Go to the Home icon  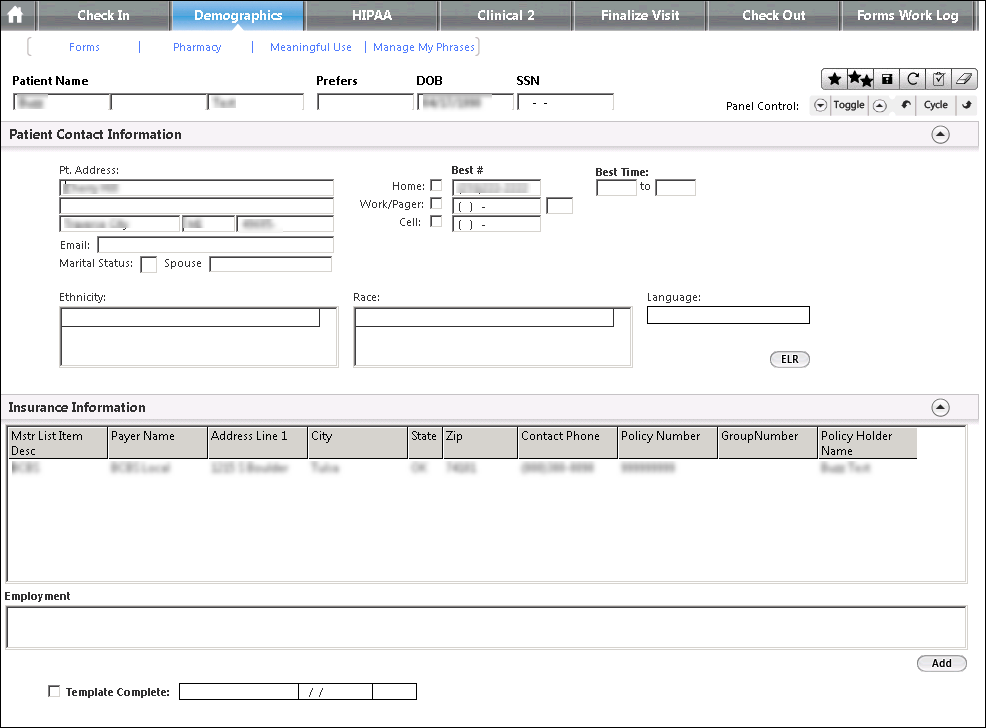coord(15,14)
